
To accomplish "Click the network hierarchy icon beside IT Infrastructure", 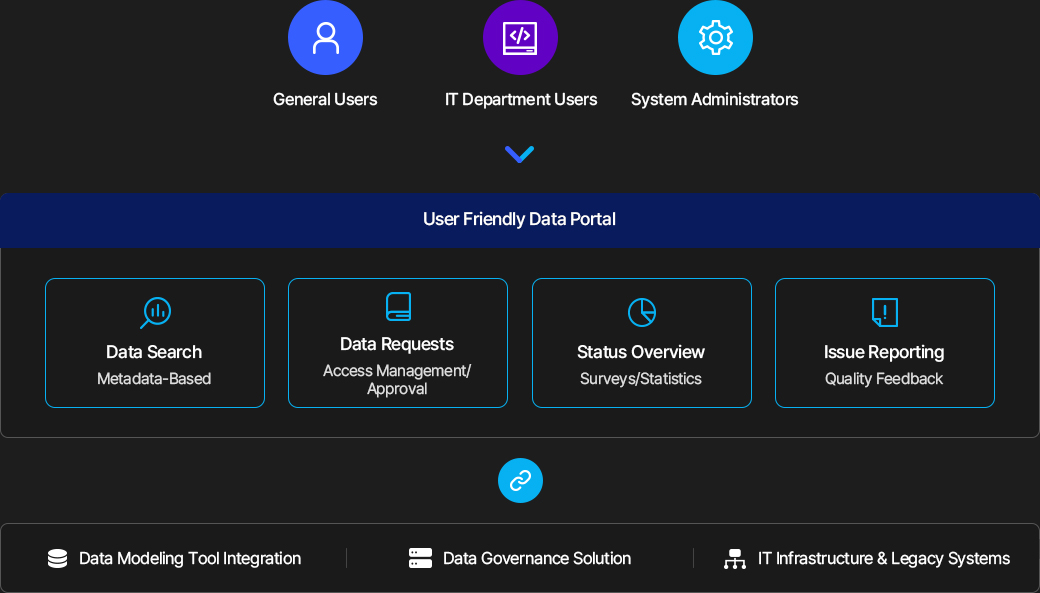I will [x=735, y=559].
